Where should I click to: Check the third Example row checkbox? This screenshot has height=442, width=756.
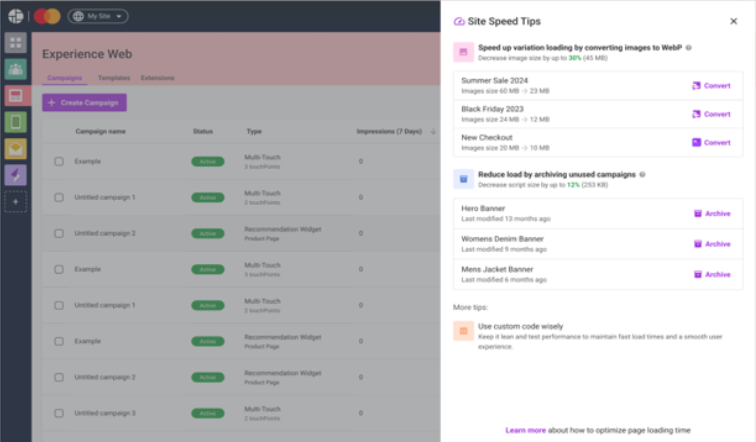(x=59, y=341)
